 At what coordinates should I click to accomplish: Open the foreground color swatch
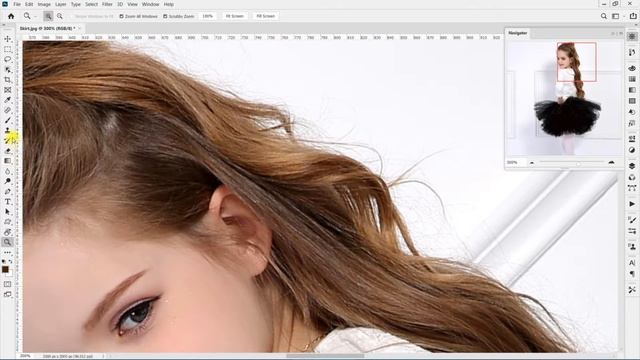5,269
